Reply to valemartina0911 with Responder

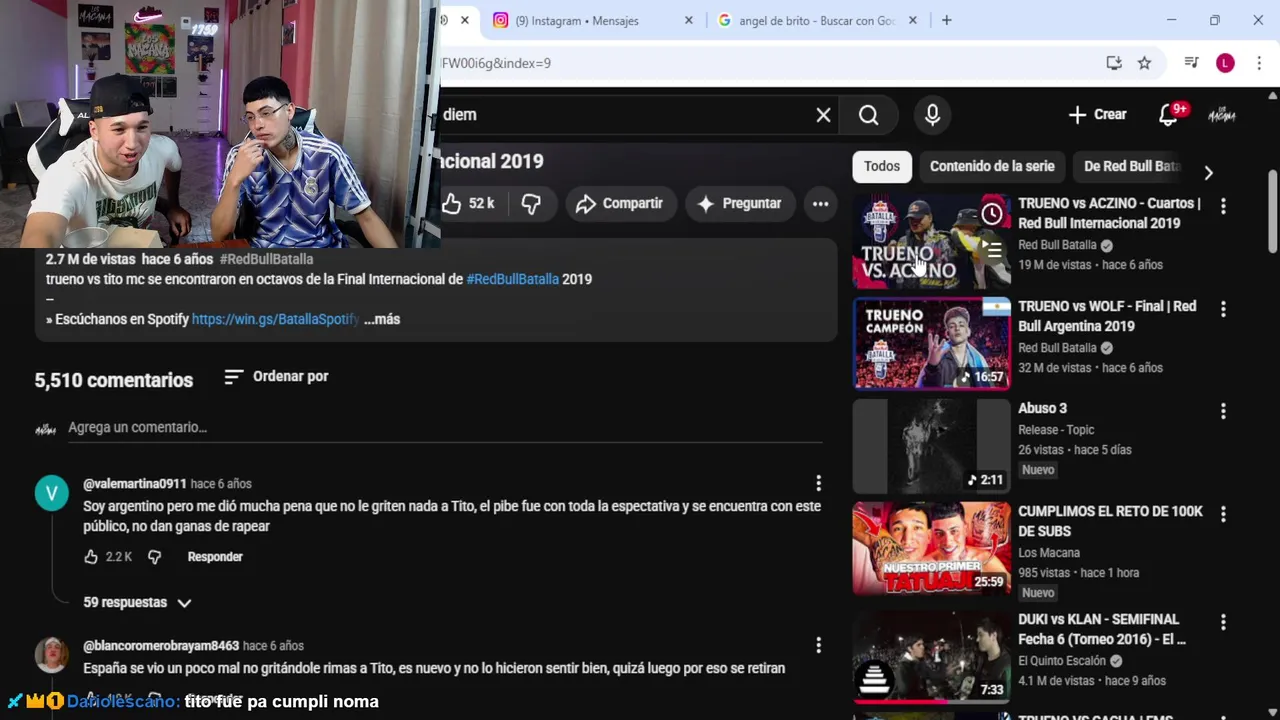pos(215,557)
